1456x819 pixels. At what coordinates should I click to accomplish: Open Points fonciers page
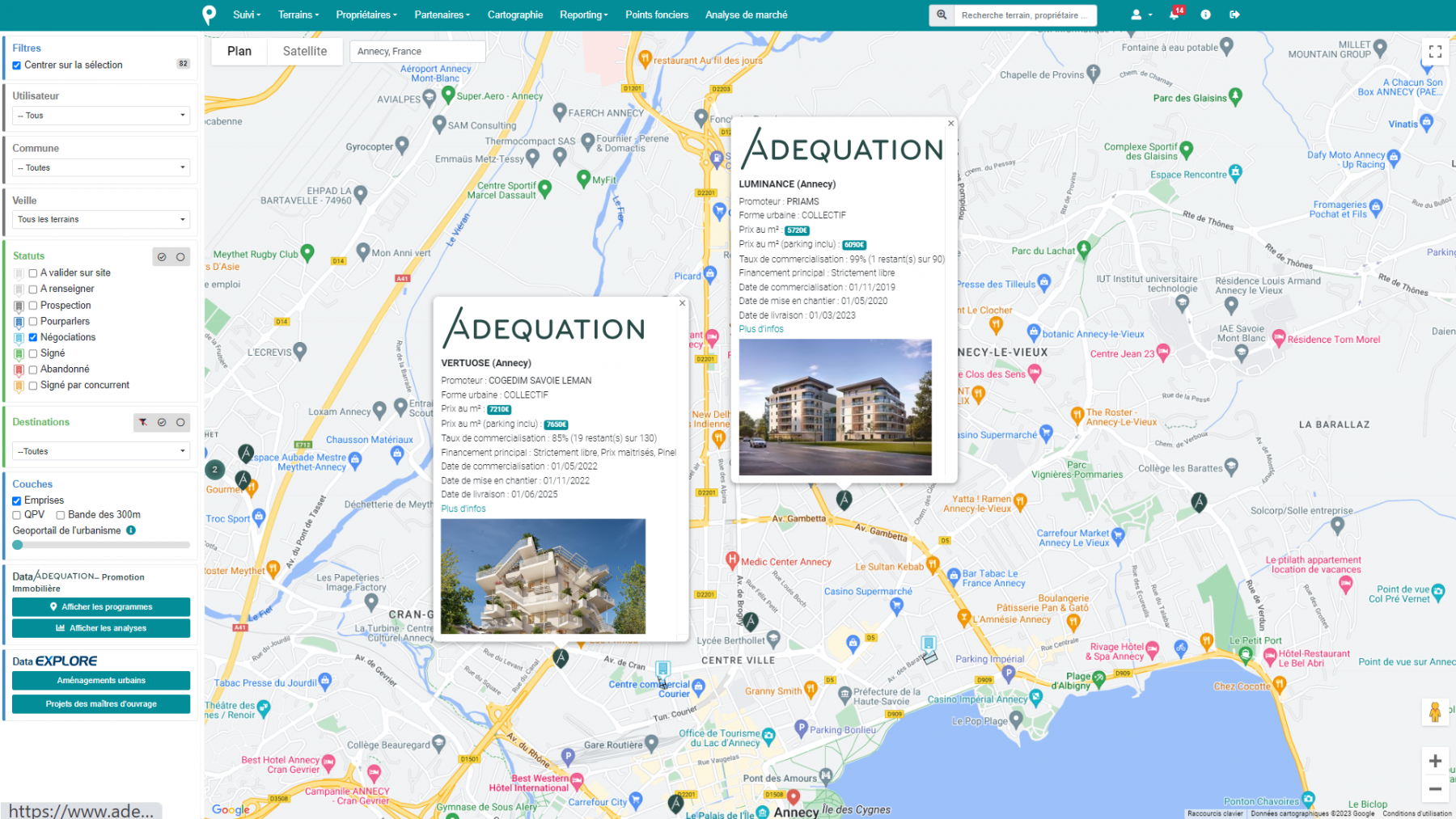657,15
